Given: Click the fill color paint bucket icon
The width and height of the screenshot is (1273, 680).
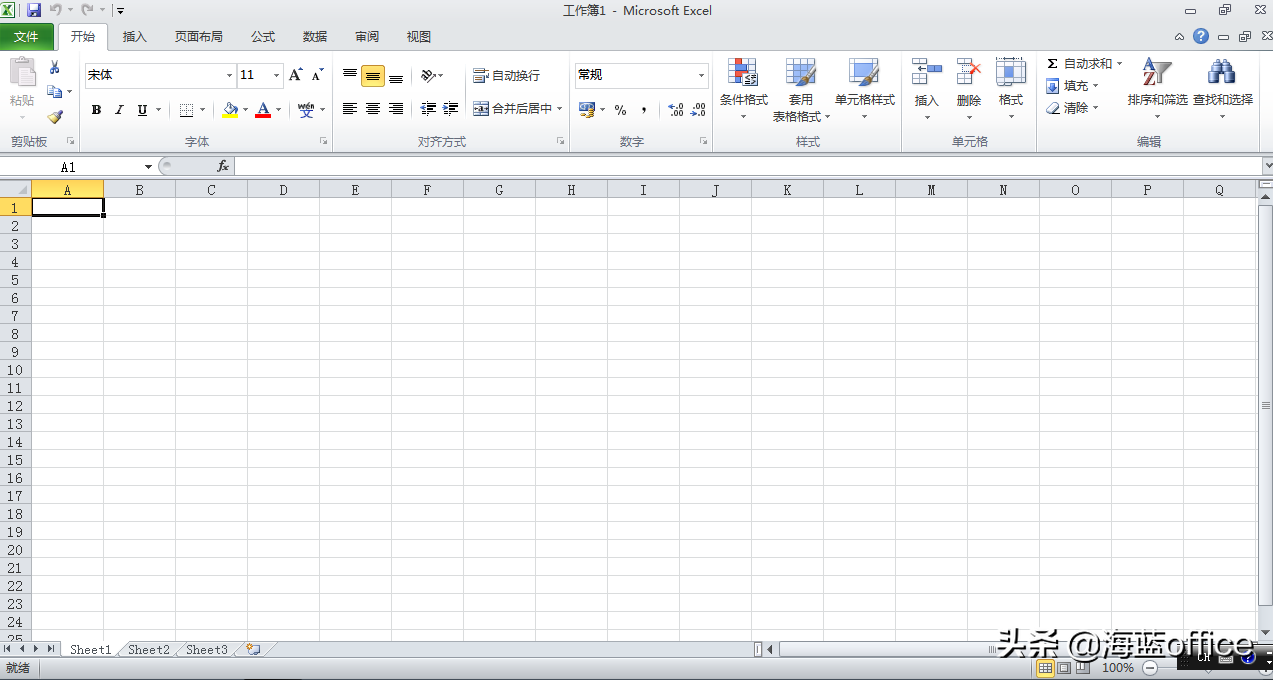Looking at the screenshot, I should click(x=231, y=110).
